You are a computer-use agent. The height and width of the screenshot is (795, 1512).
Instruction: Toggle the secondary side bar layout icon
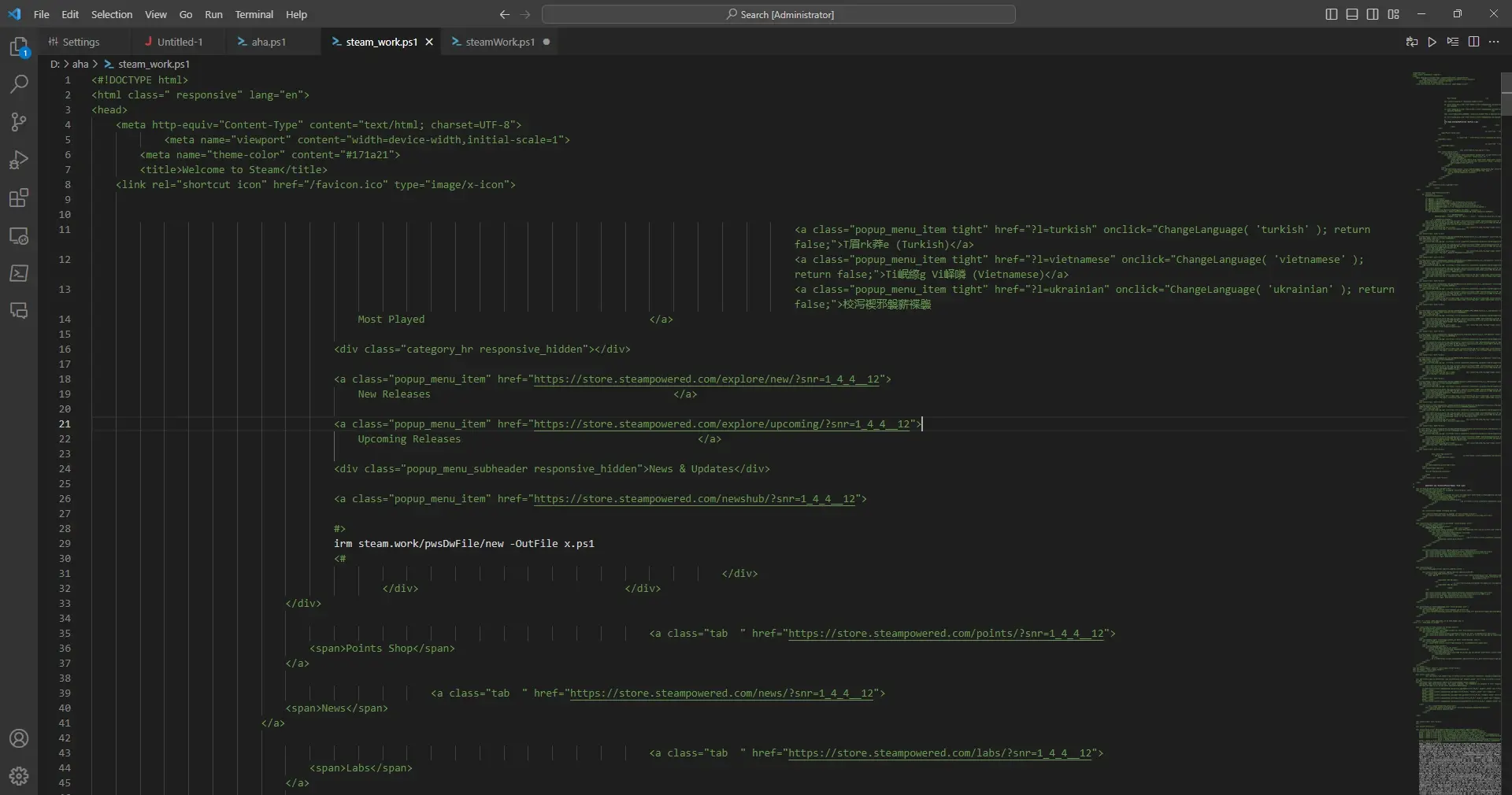coord(1373,14)
